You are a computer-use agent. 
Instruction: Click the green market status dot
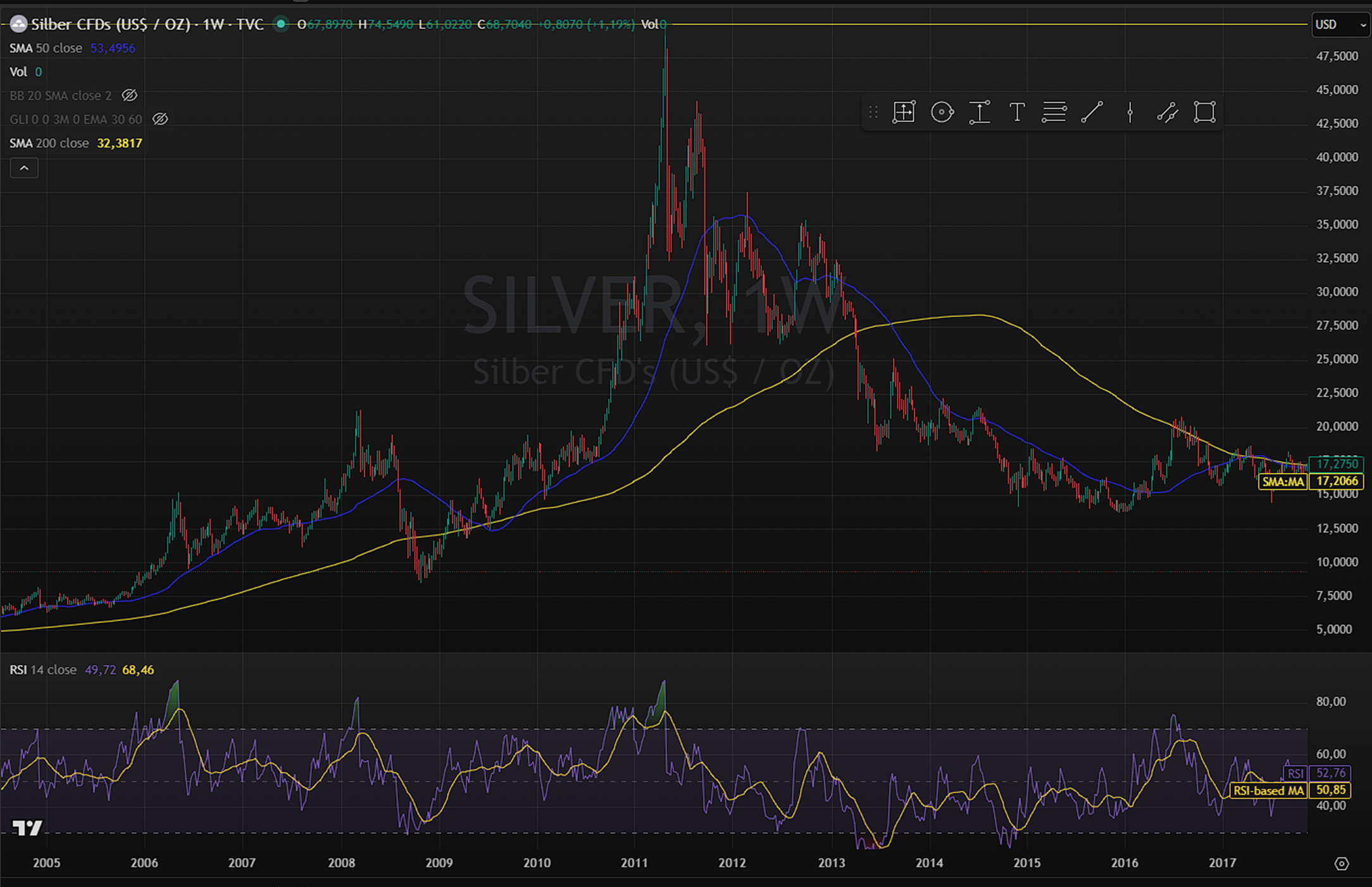click(280, 24)
